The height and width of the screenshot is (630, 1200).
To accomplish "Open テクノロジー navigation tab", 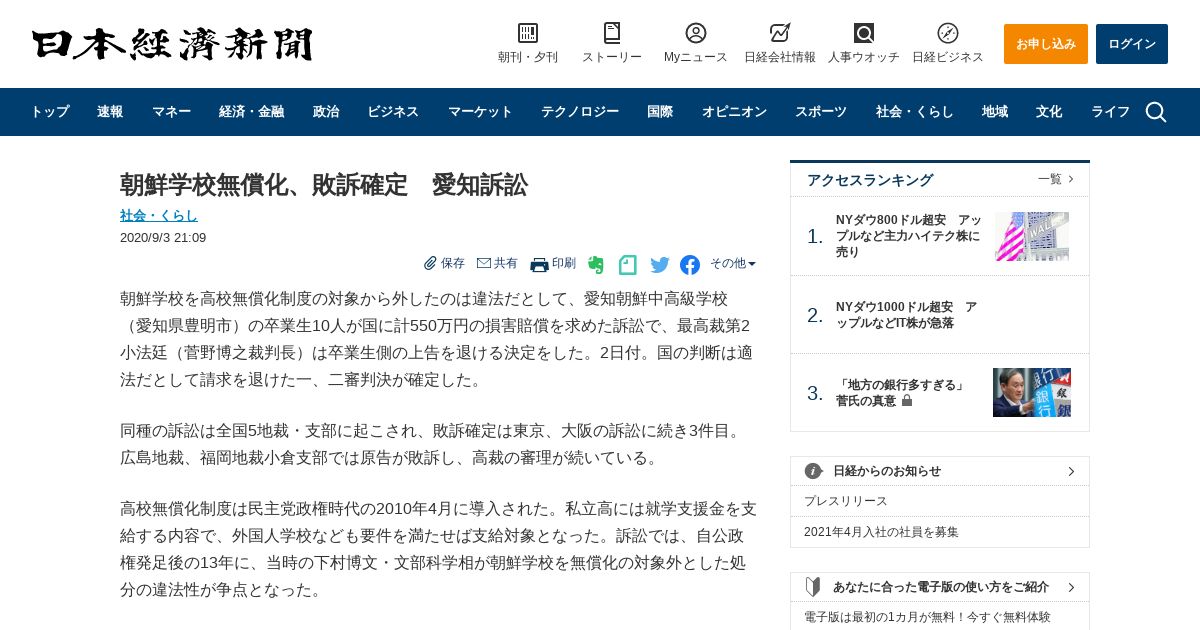I will coord(580,112).
